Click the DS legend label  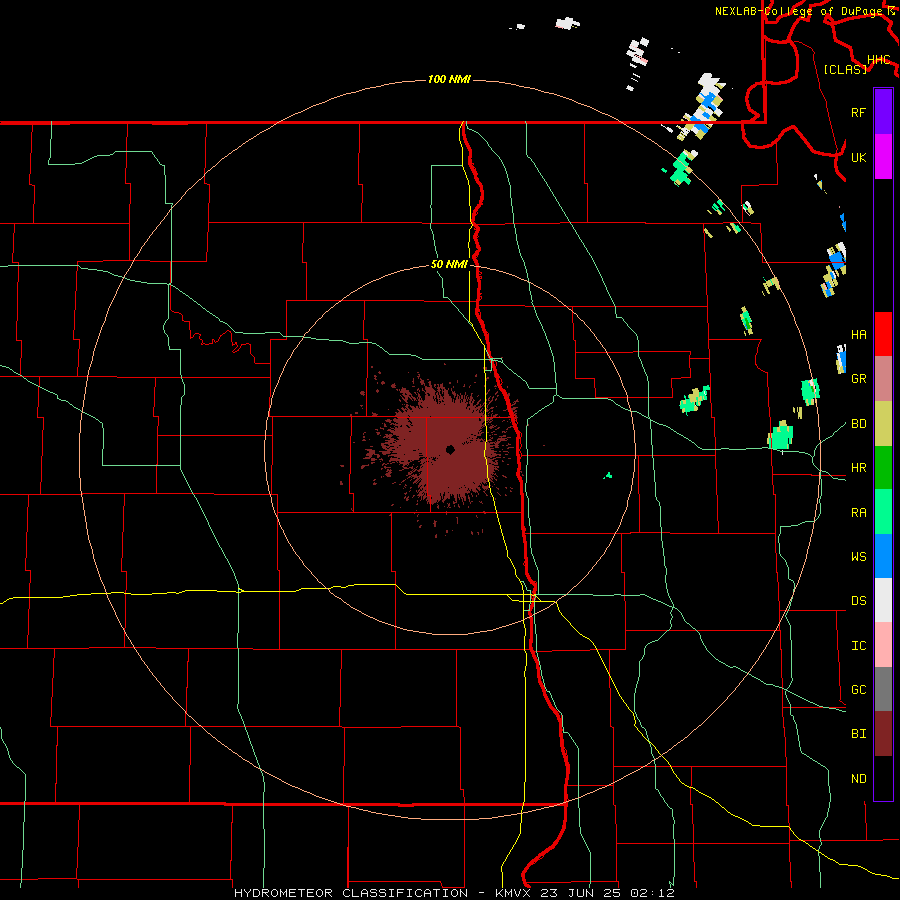858,601
